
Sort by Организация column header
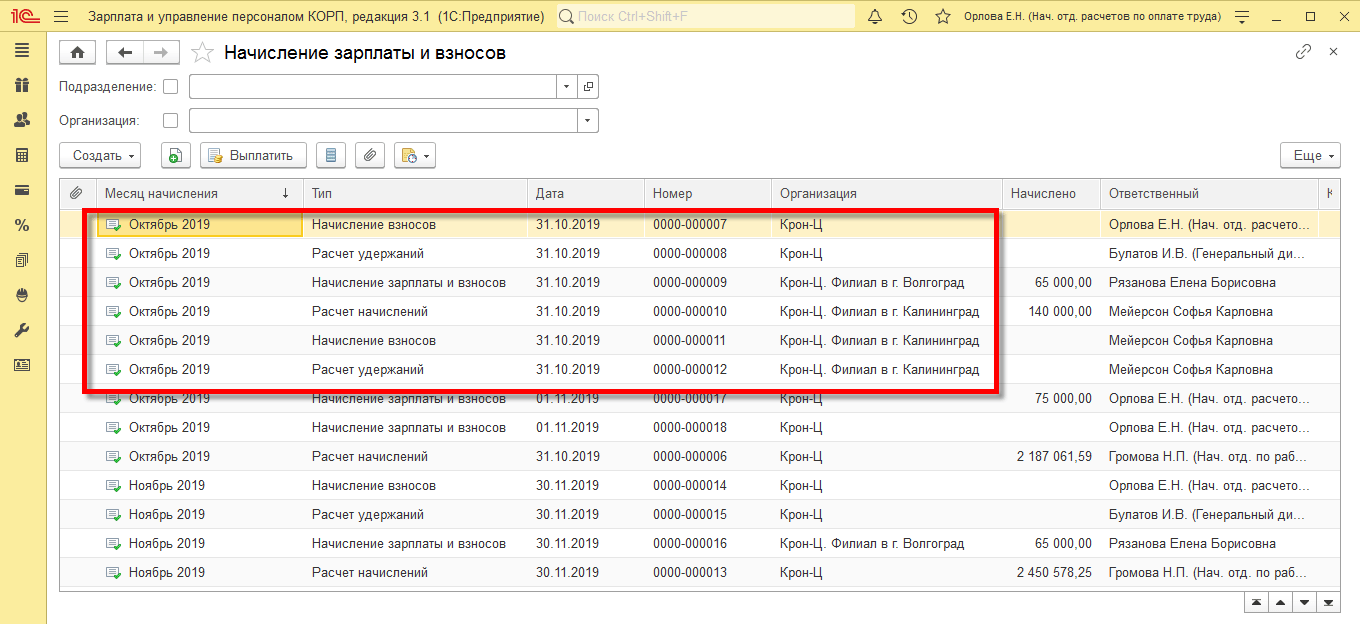[x=887, y=194]
